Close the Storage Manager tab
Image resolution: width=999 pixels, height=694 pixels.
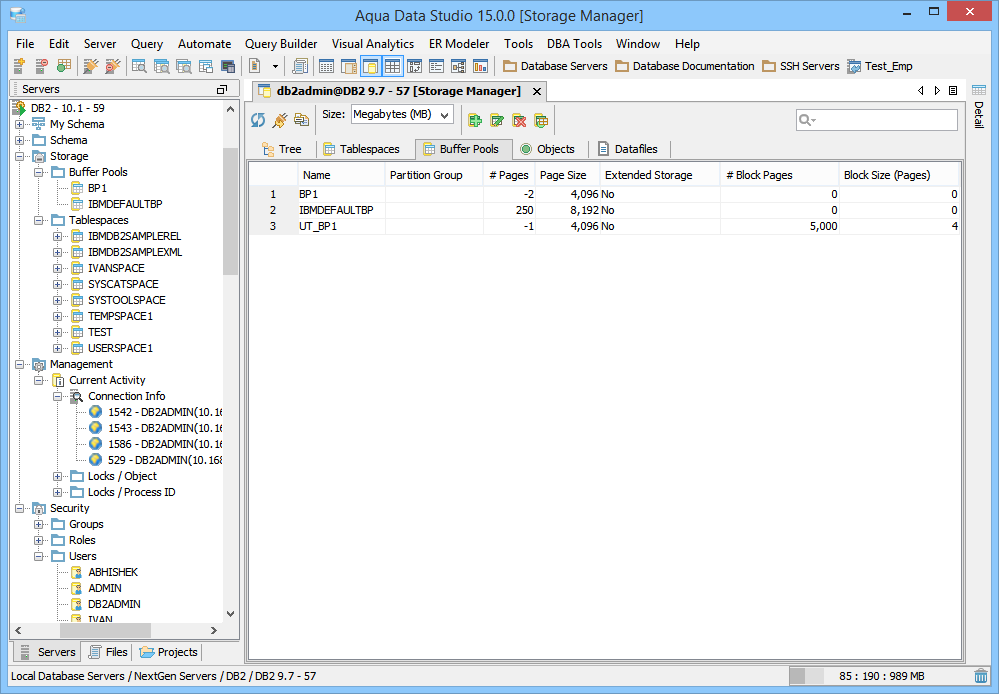[537, 92]
